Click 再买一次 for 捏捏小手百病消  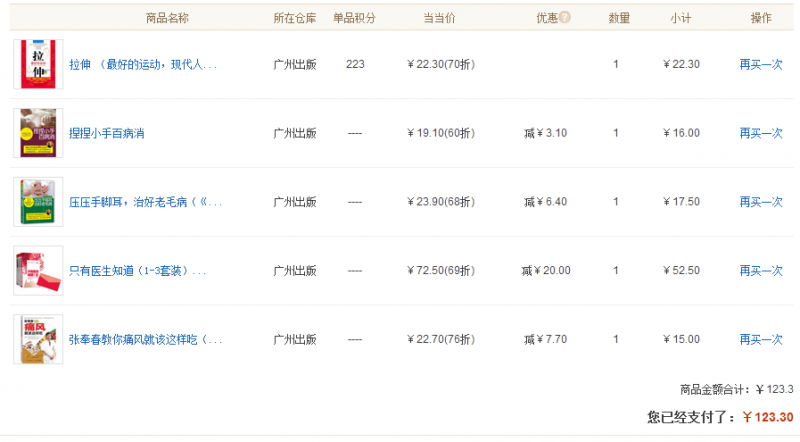point(760,133)
